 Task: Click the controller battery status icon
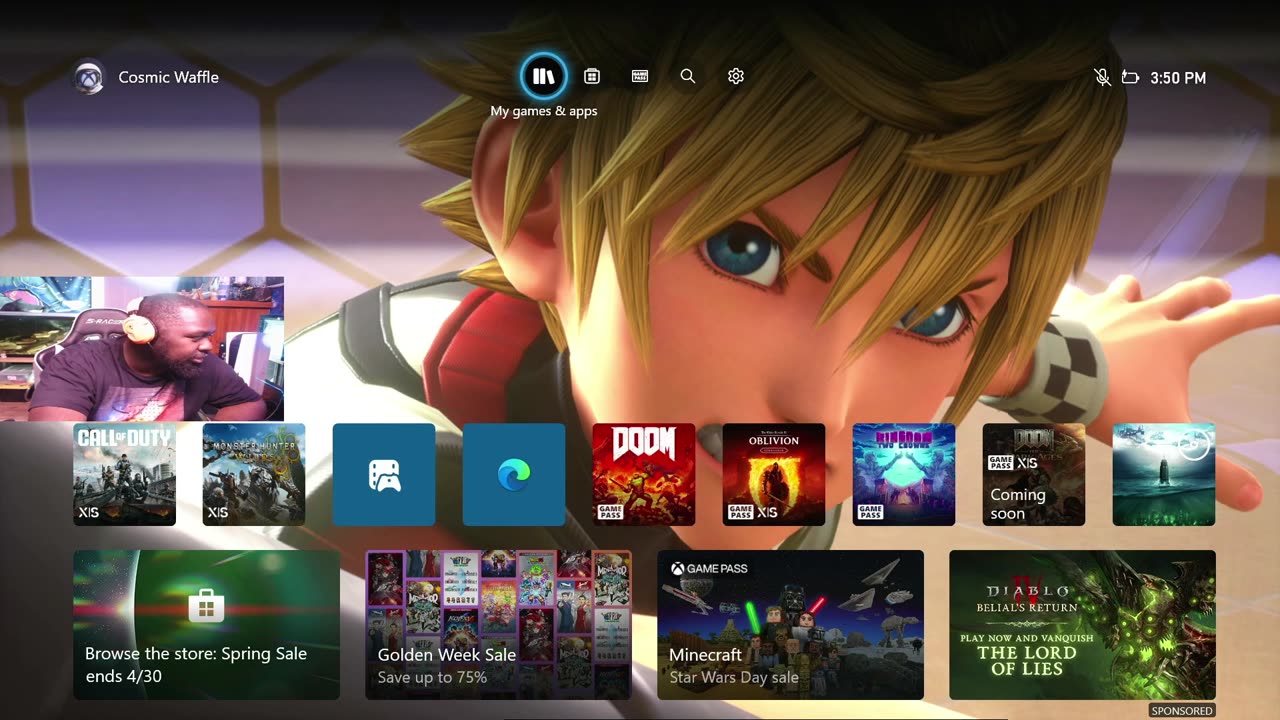(x=1131, y=77)
